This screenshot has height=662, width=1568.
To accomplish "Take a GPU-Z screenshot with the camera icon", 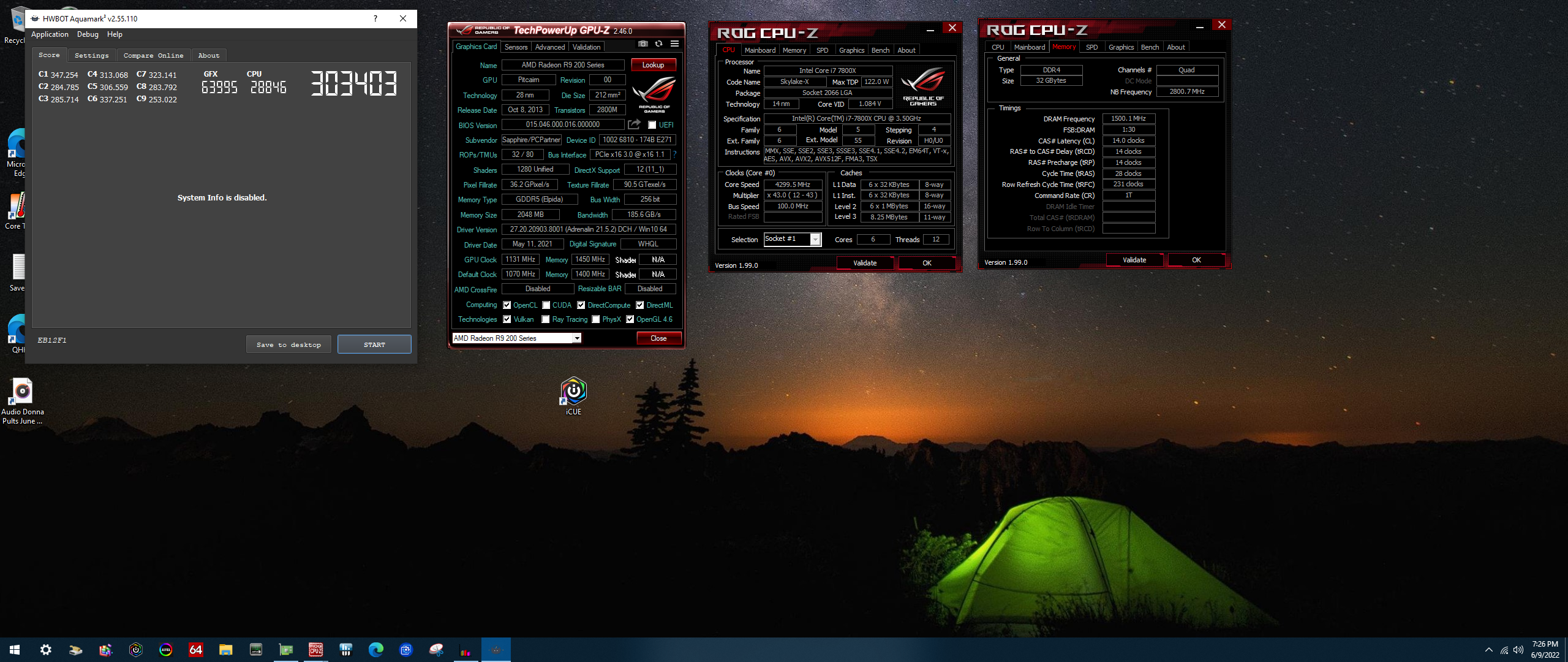I will [643, 44].
